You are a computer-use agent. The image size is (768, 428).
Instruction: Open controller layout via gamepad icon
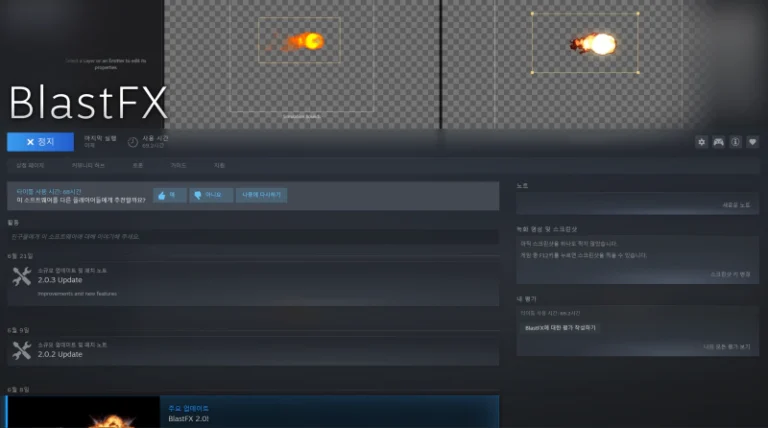coord(719,142)
